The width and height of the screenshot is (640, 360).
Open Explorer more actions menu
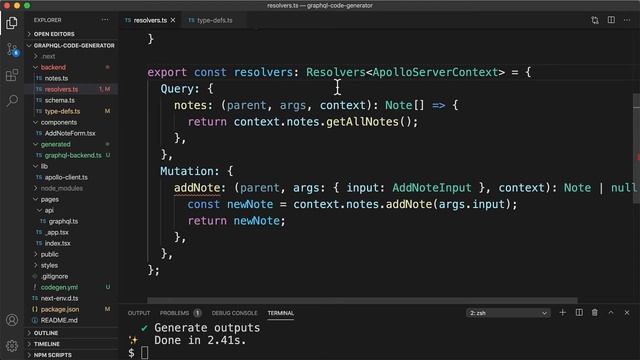coord(105,20)
